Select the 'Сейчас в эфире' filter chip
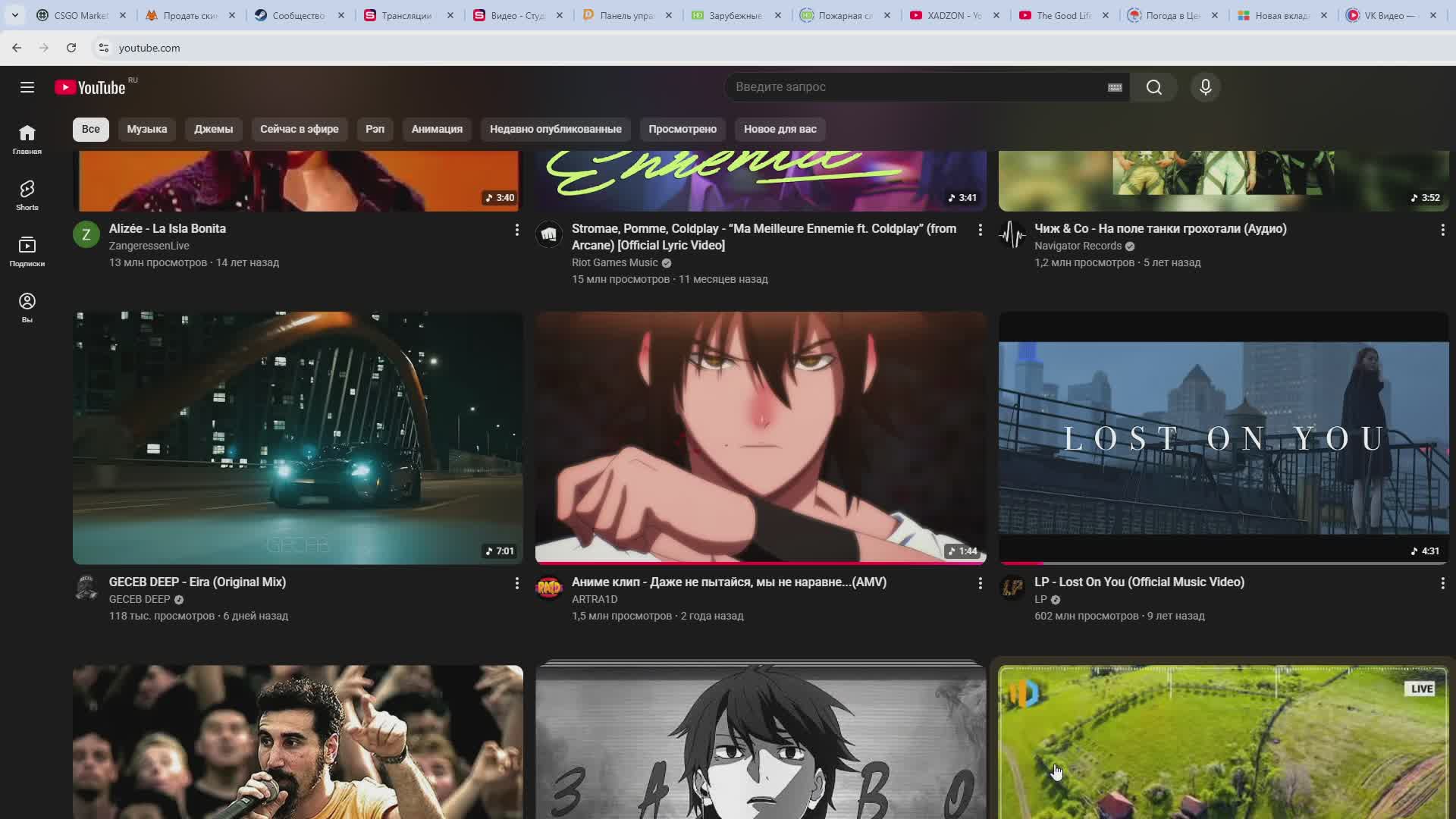The width and height of the screenshot is (1456, 819). pos(299,129)
